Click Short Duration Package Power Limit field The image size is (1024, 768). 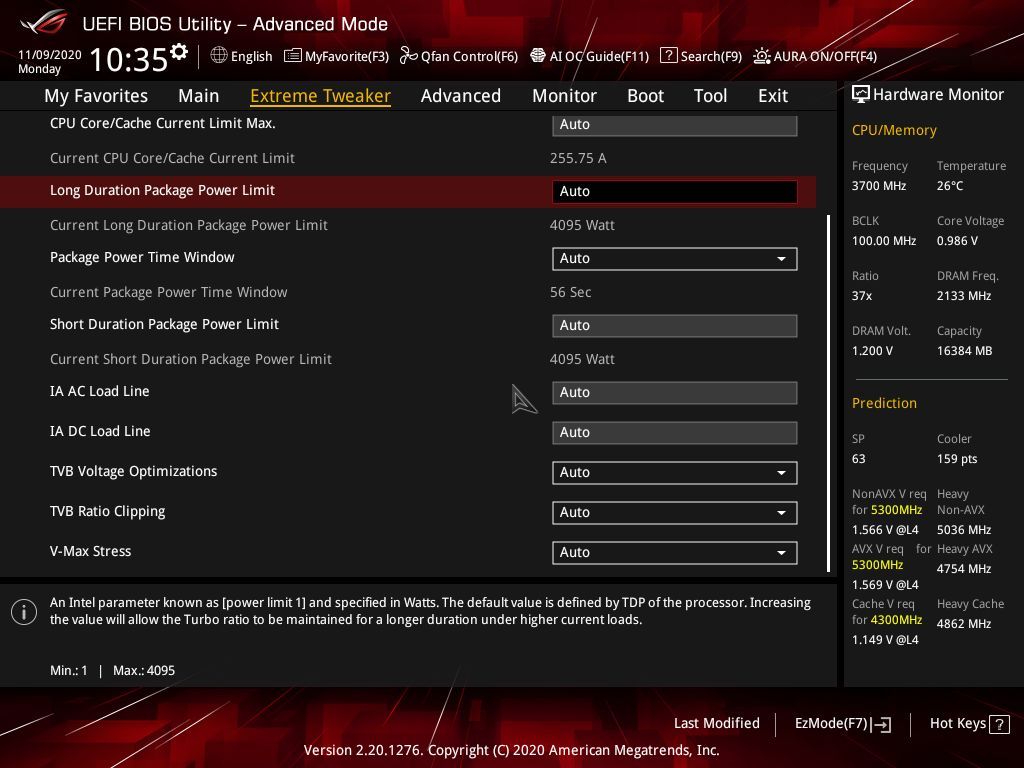674,326
